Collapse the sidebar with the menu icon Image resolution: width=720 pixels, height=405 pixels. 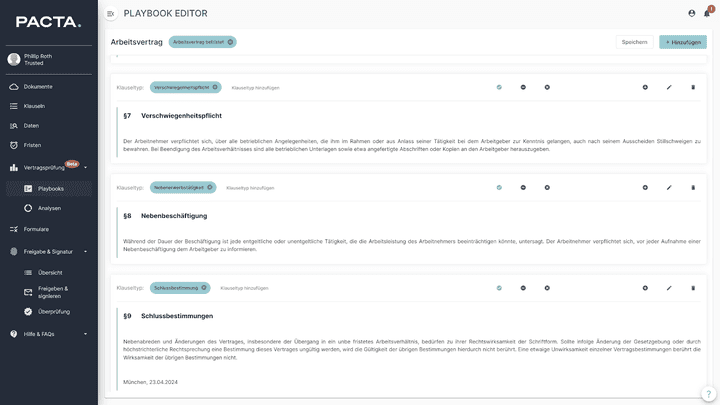110,13
